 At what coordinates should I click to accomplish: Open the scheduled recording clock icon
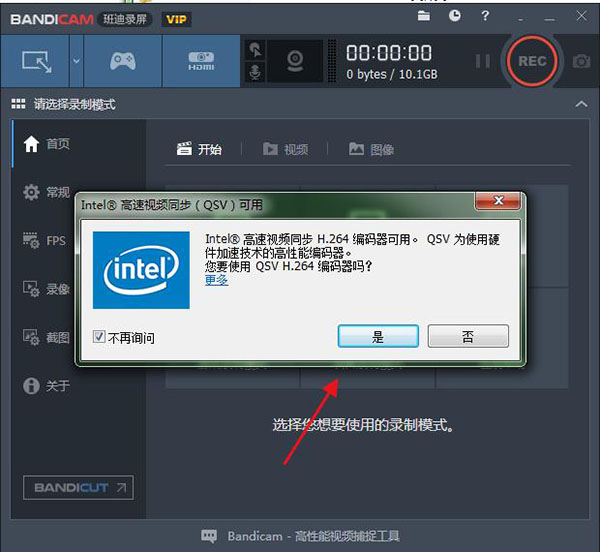[454, 16]
